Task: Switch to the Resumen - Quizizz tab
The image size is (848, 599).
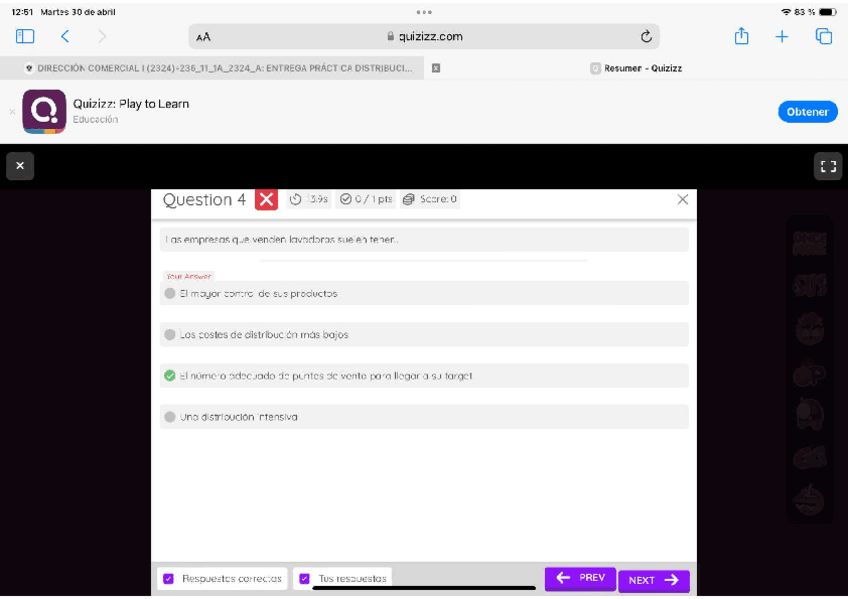Action: pyautogui.click(x=636, y=68)
